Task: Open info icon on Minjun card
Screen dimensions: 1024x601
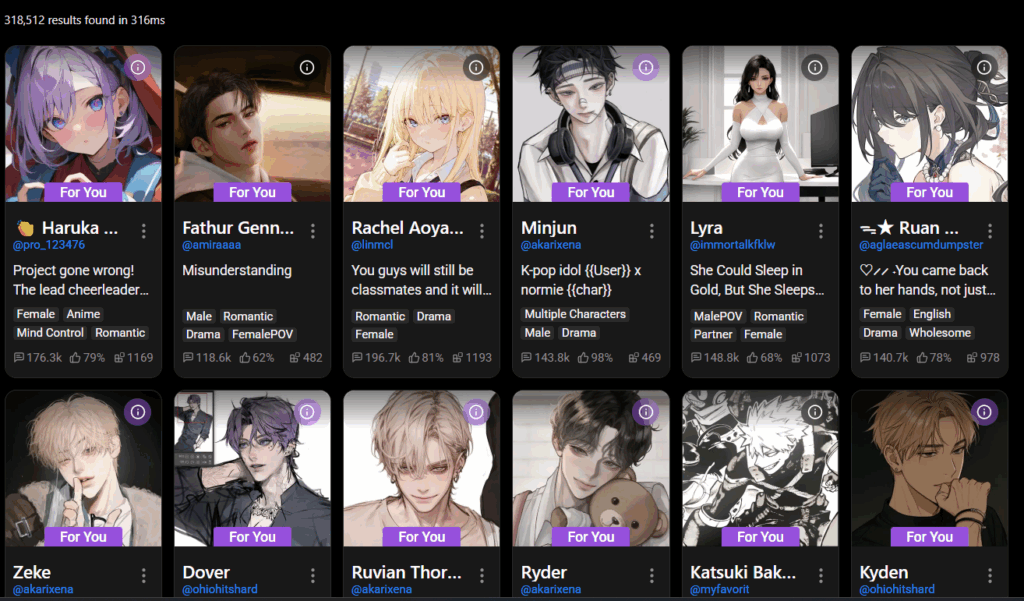Action: tap(646, 67)
